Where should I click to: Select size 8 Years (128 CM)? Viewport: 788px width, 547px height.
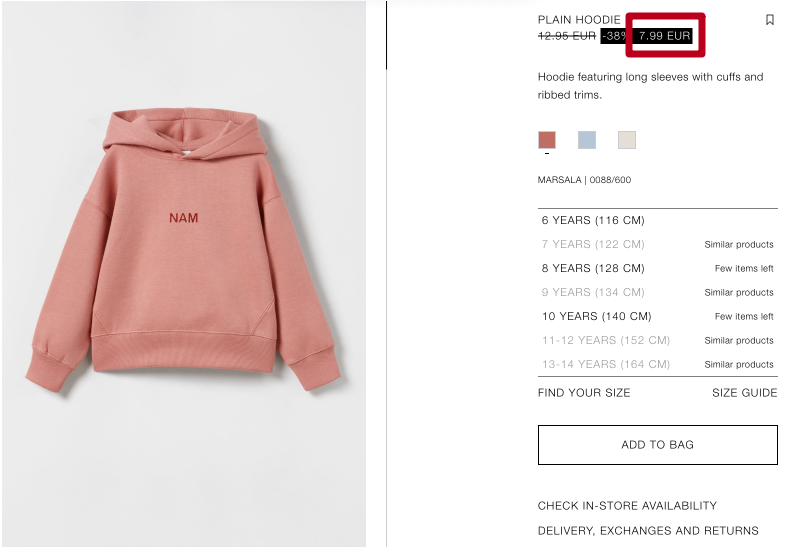tap(657, 268)
